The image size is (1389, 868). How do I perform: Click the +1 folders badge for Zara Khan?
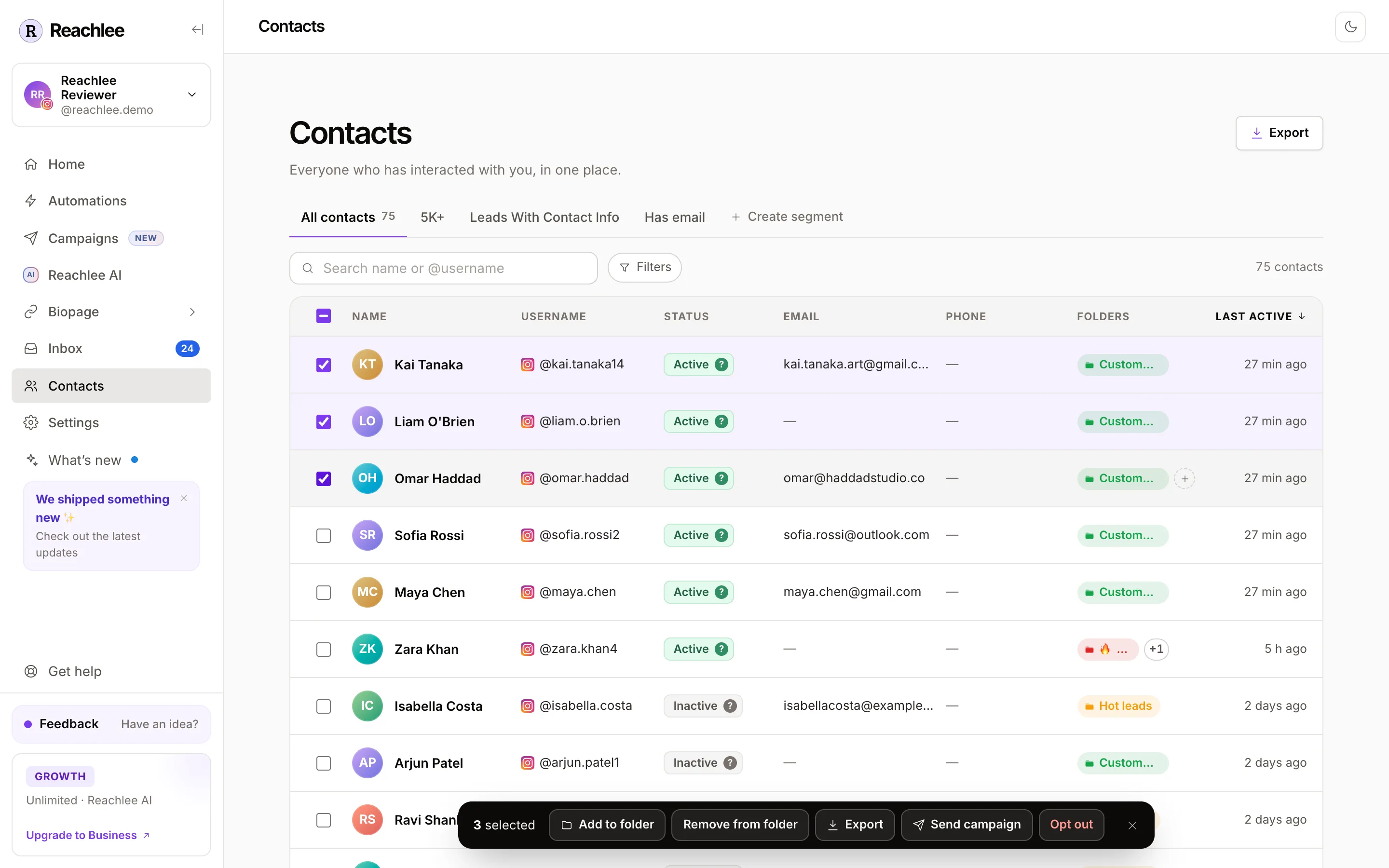point(1156,649)
